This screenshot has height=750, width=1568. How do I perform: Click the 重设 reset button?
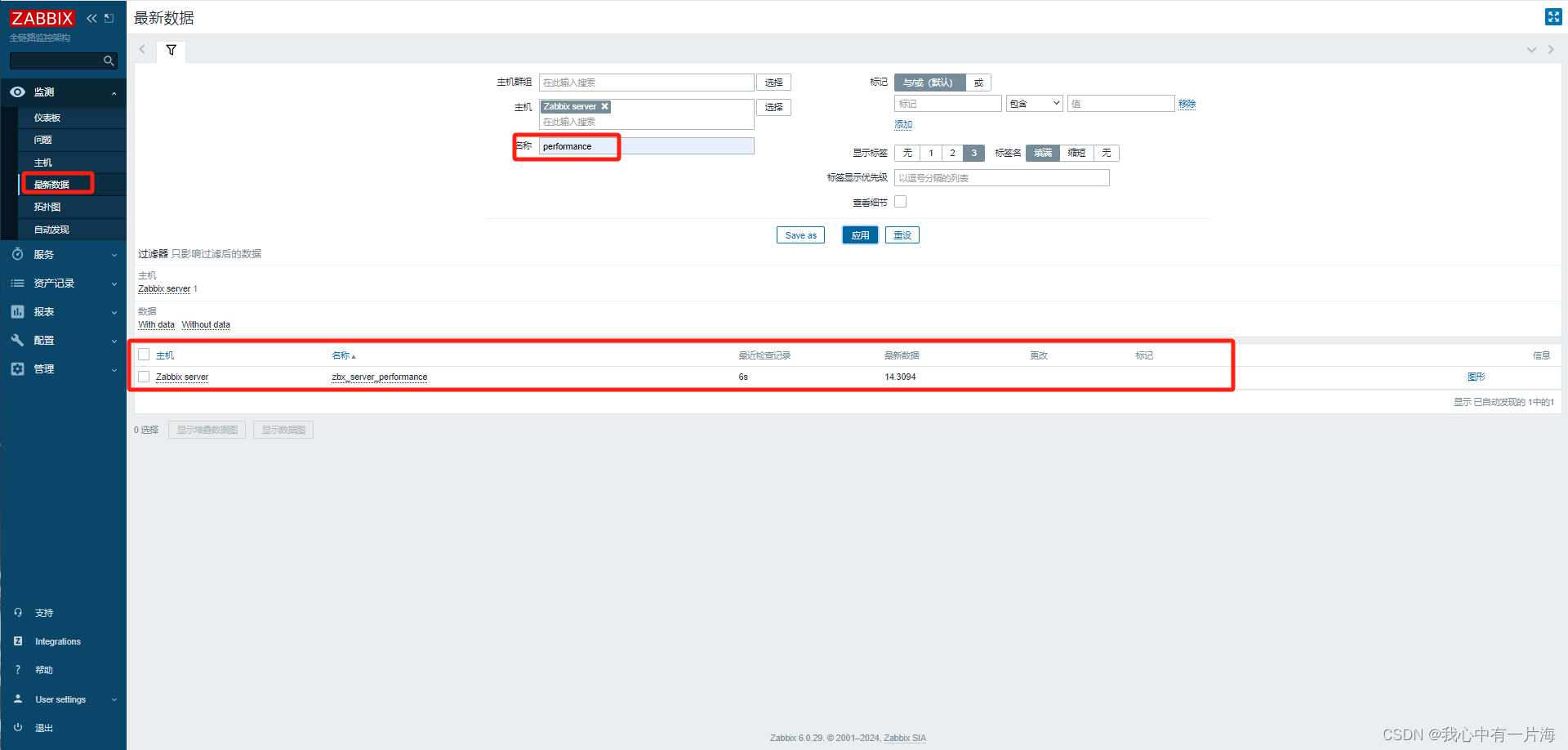coord(902,235)
